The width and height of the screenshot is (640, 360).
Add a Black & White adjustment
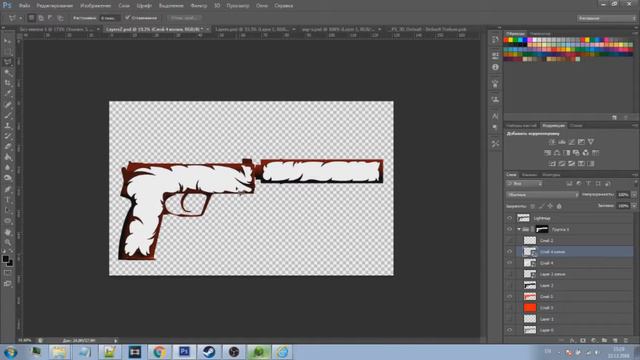pyautogui.click(x=567, y=153)
